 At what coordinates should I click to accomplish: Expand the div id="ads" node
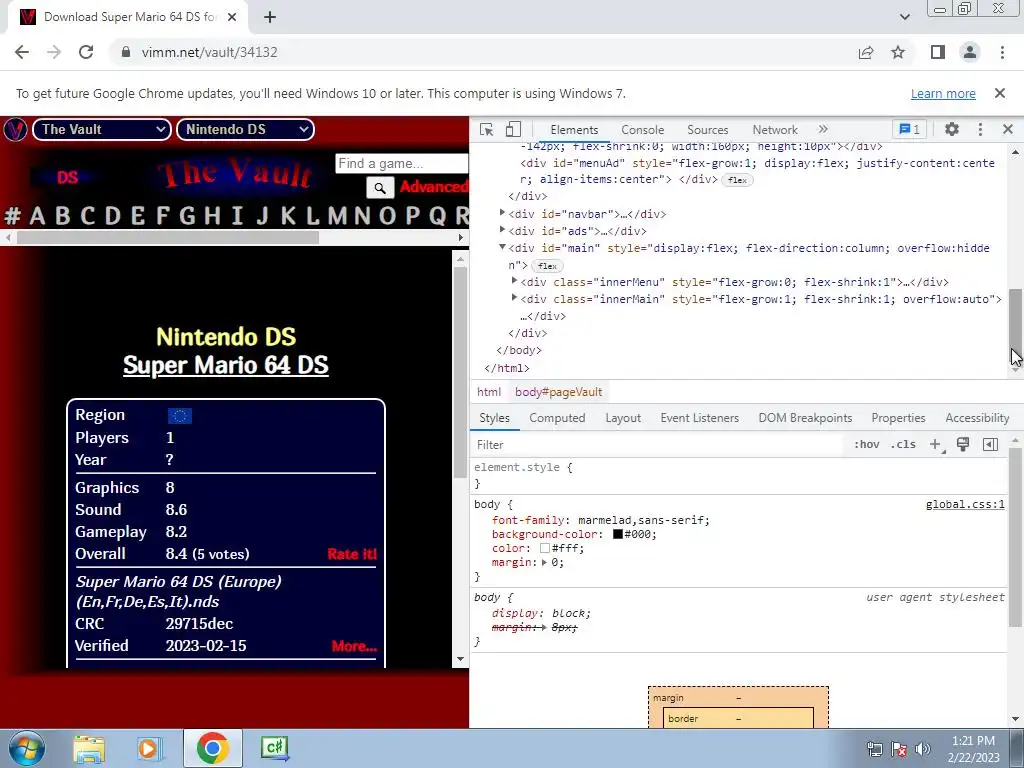[x=502, y=230]
